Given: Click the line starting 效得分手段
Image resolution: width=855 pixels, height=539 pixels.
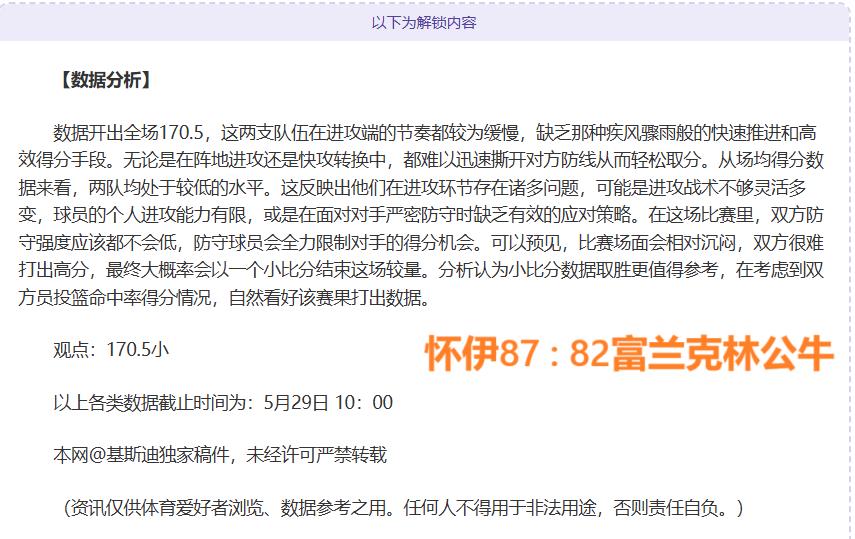Looking at the screenshot, I should point(421,160).
